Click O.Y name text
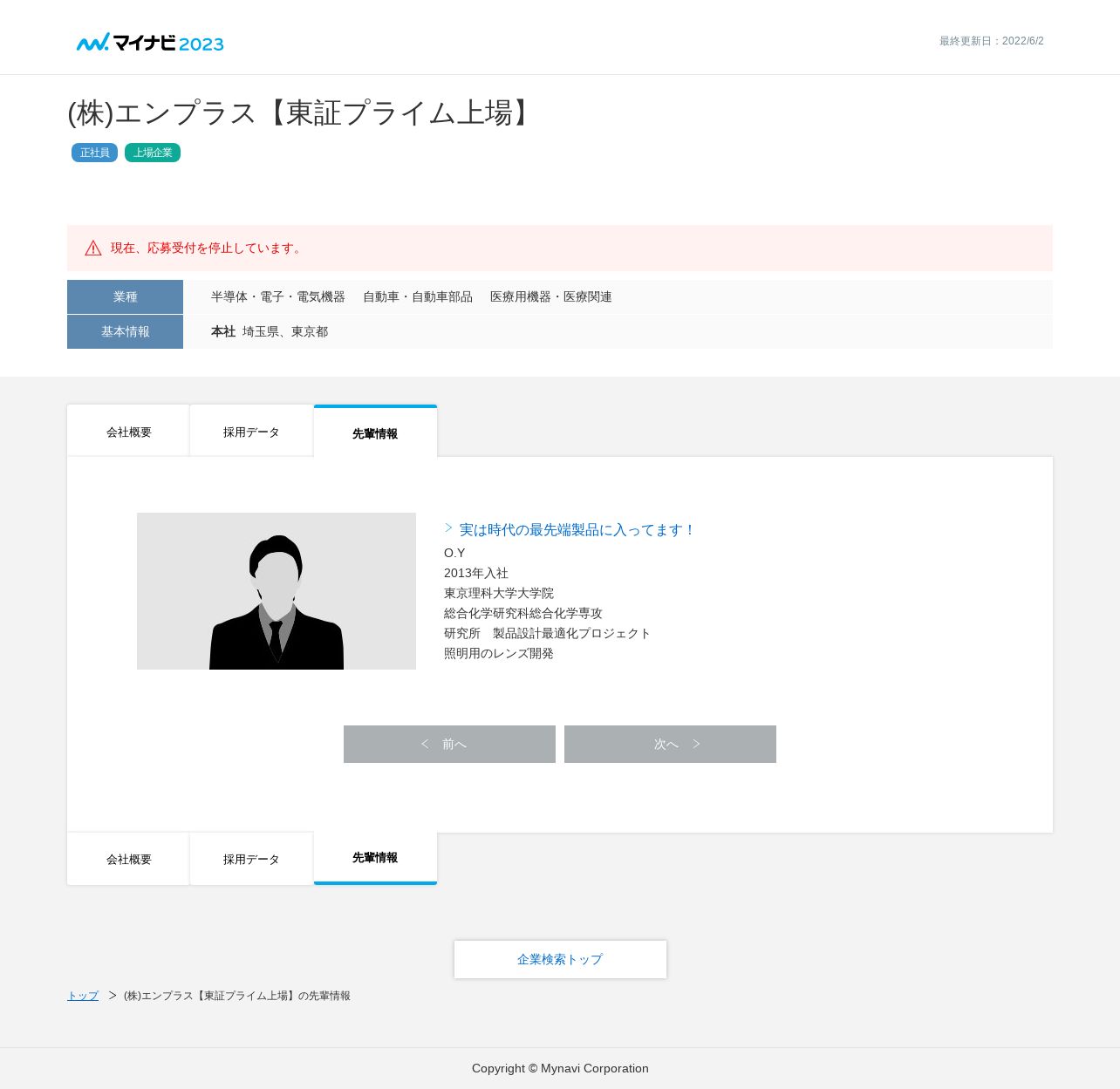 click(454, 553)
